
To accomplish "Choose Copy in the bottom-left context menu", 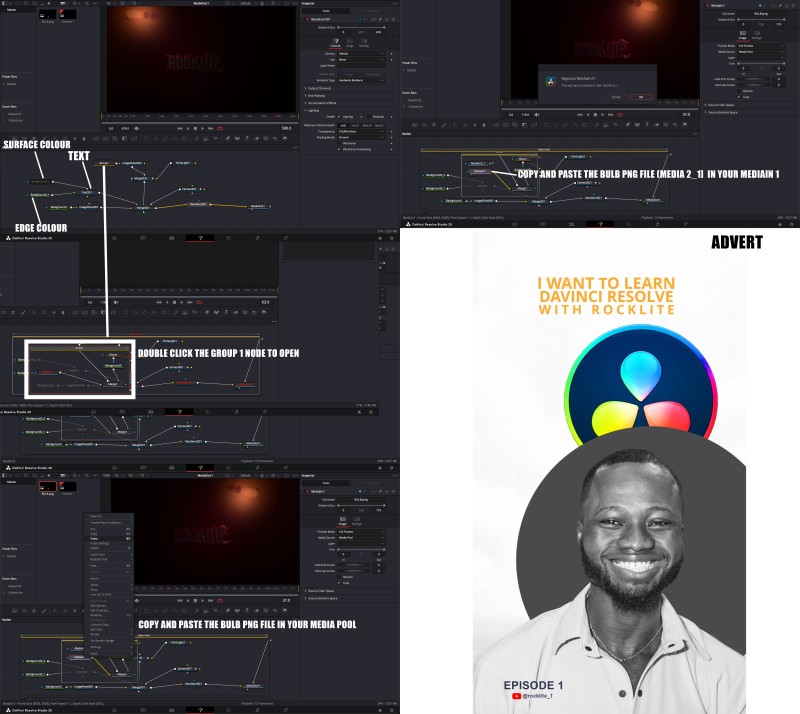I will [109, 534].
